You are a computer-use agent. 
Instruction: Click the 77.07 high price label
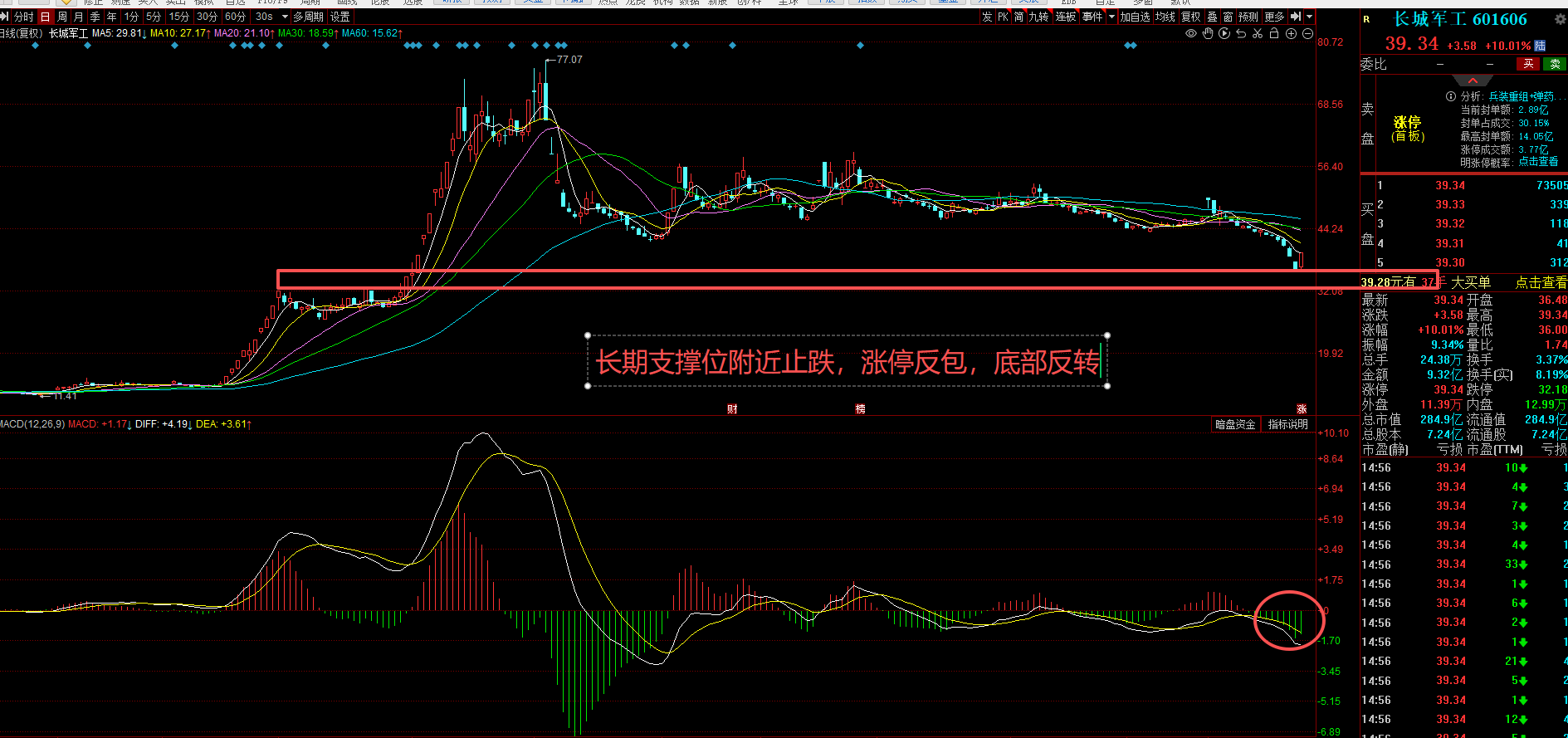pyautogui.click(x=569, y=60)
